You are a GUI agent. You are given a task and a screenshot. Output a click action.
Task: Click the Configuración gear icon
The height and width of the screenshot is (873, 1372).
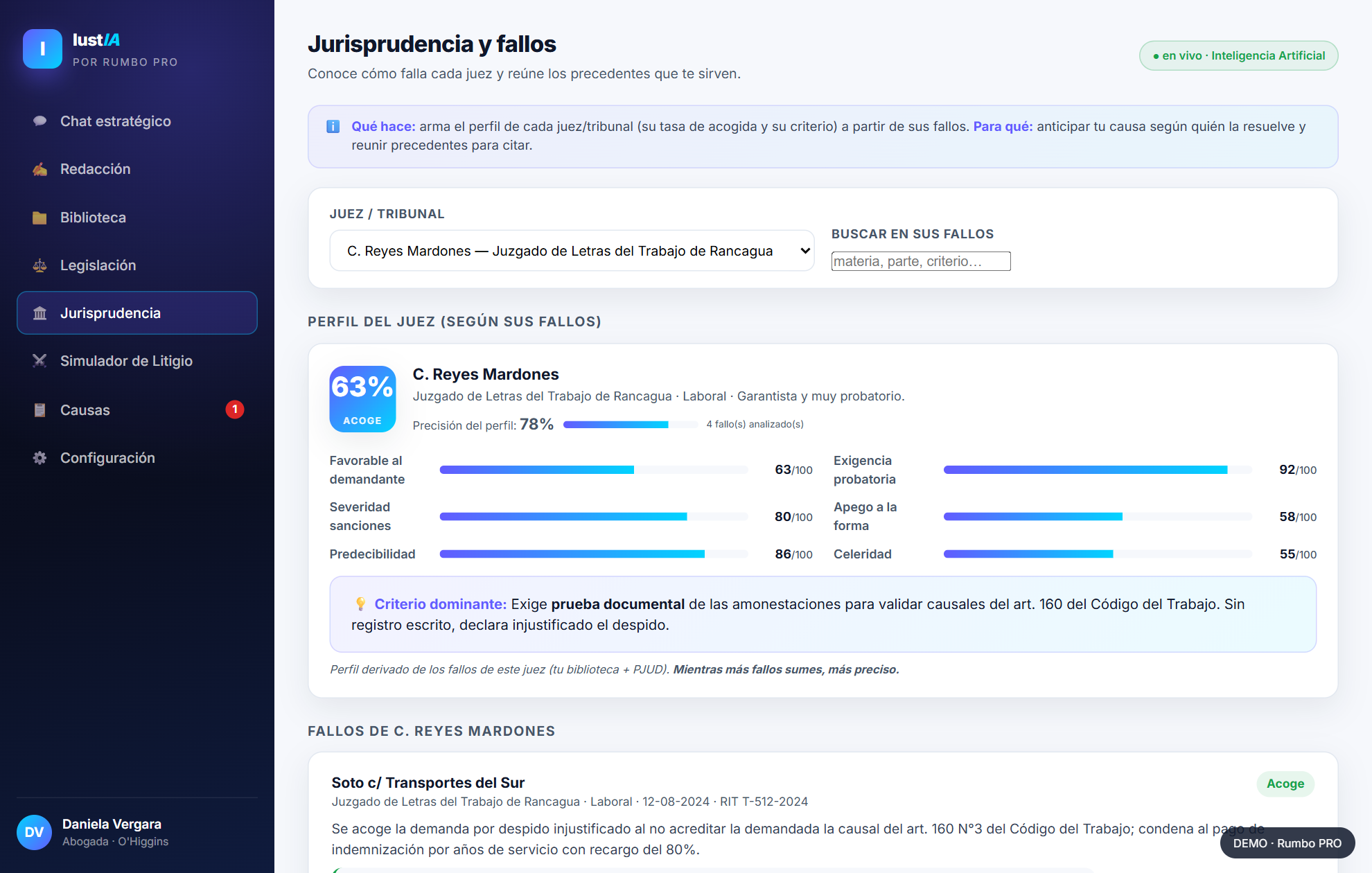[x=39, y=458]
